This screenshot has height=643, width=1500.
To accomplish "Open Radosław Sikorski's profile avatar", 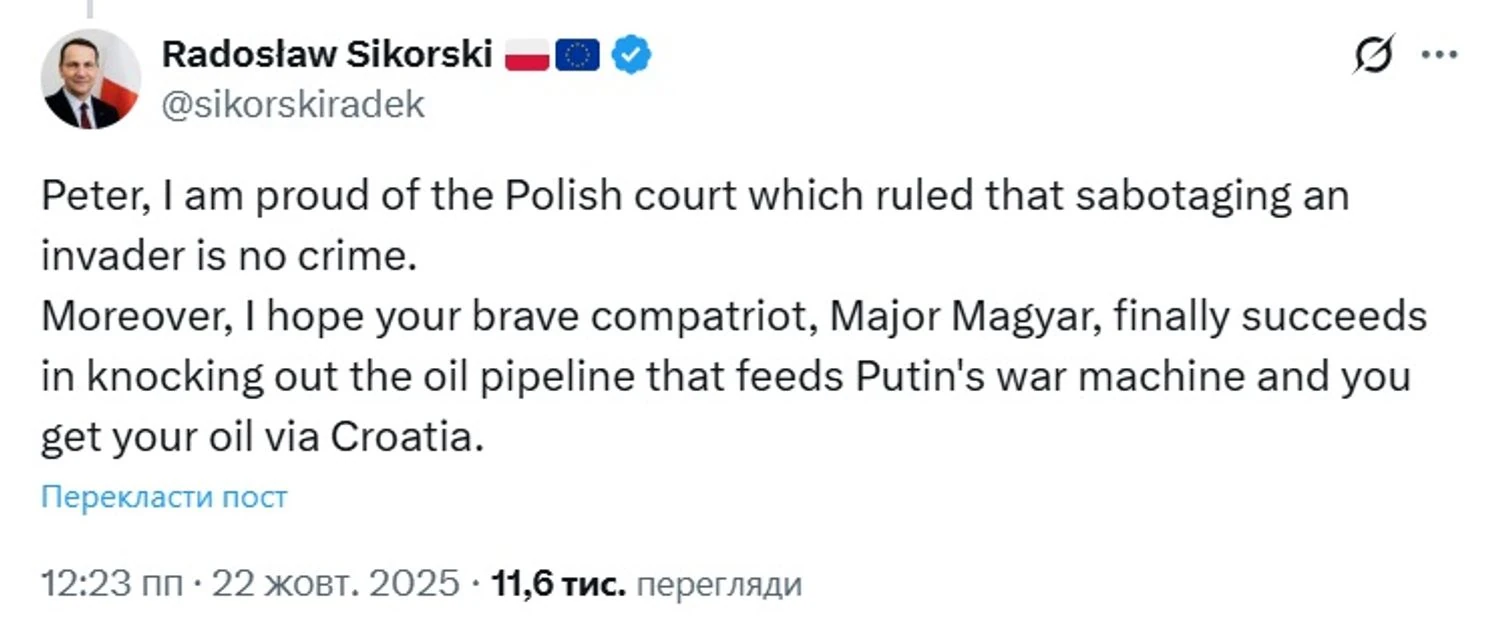I will [x=90, y=80].
